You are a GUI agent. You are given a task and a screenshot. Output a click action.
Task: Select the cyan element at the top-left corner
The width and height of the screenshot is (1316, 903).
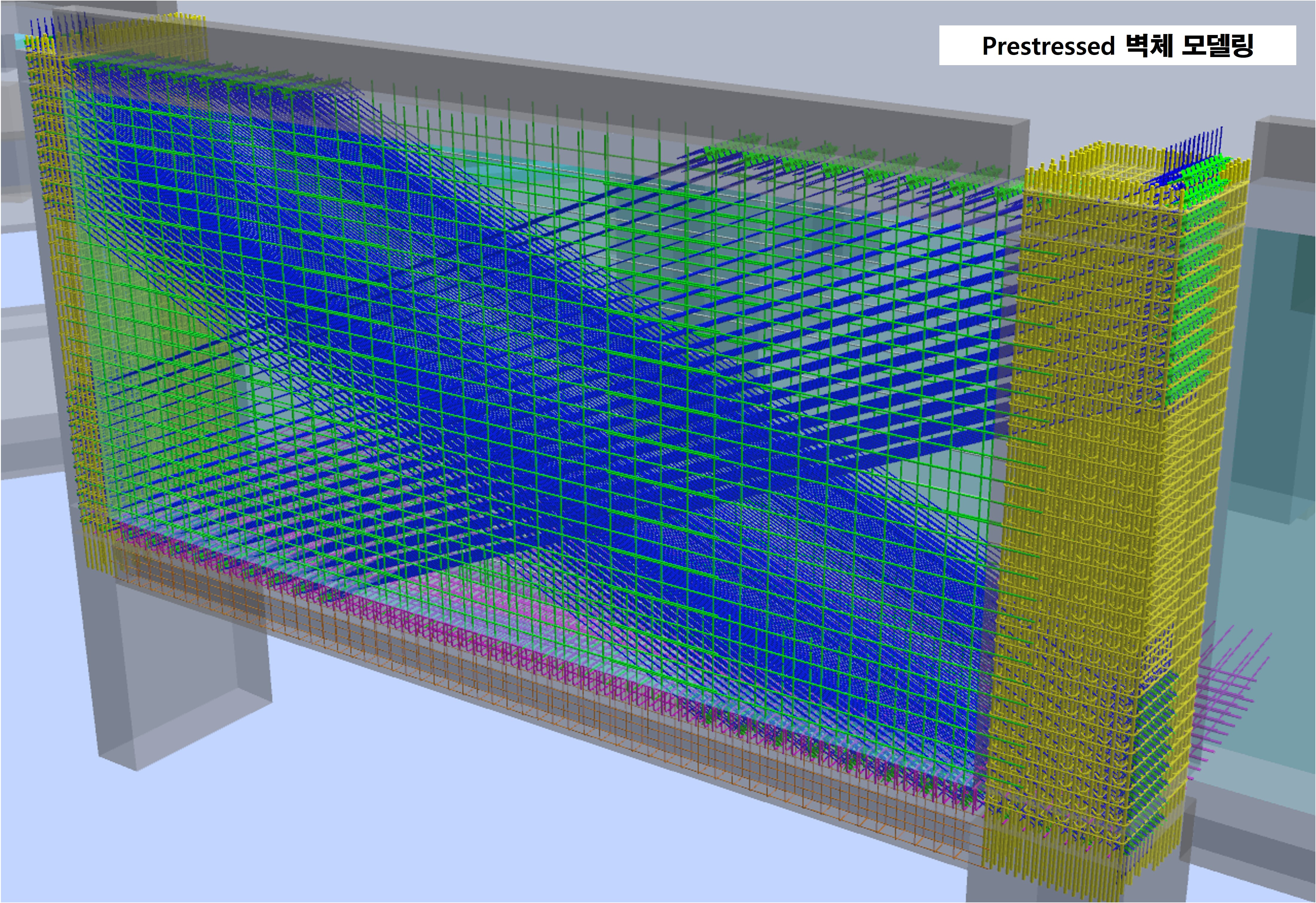[20, 41]
